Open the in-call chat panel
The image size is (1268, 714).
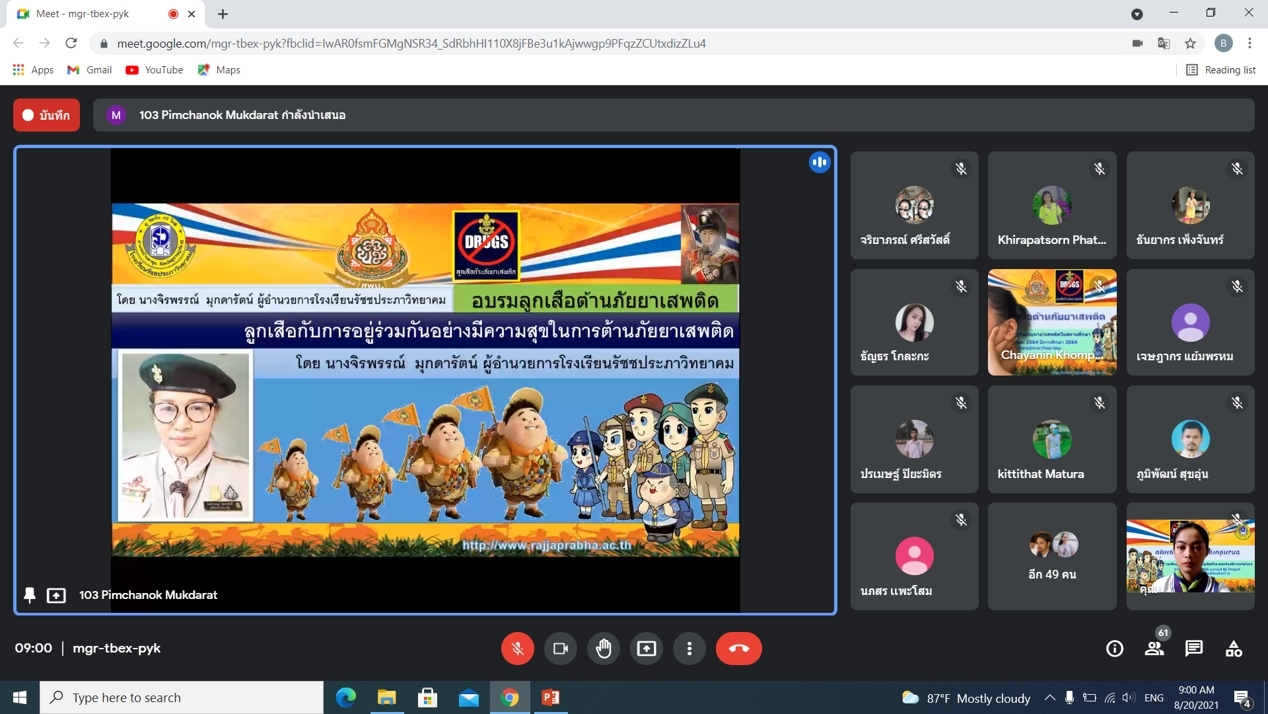click(x=1194, y=648)
